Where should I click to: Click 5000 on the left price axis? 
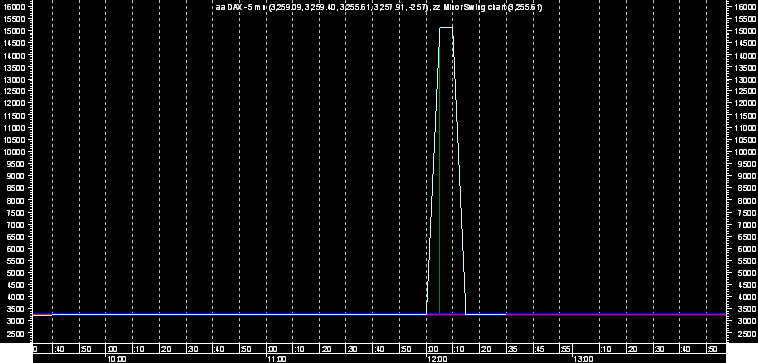click(x=15, y=273)
